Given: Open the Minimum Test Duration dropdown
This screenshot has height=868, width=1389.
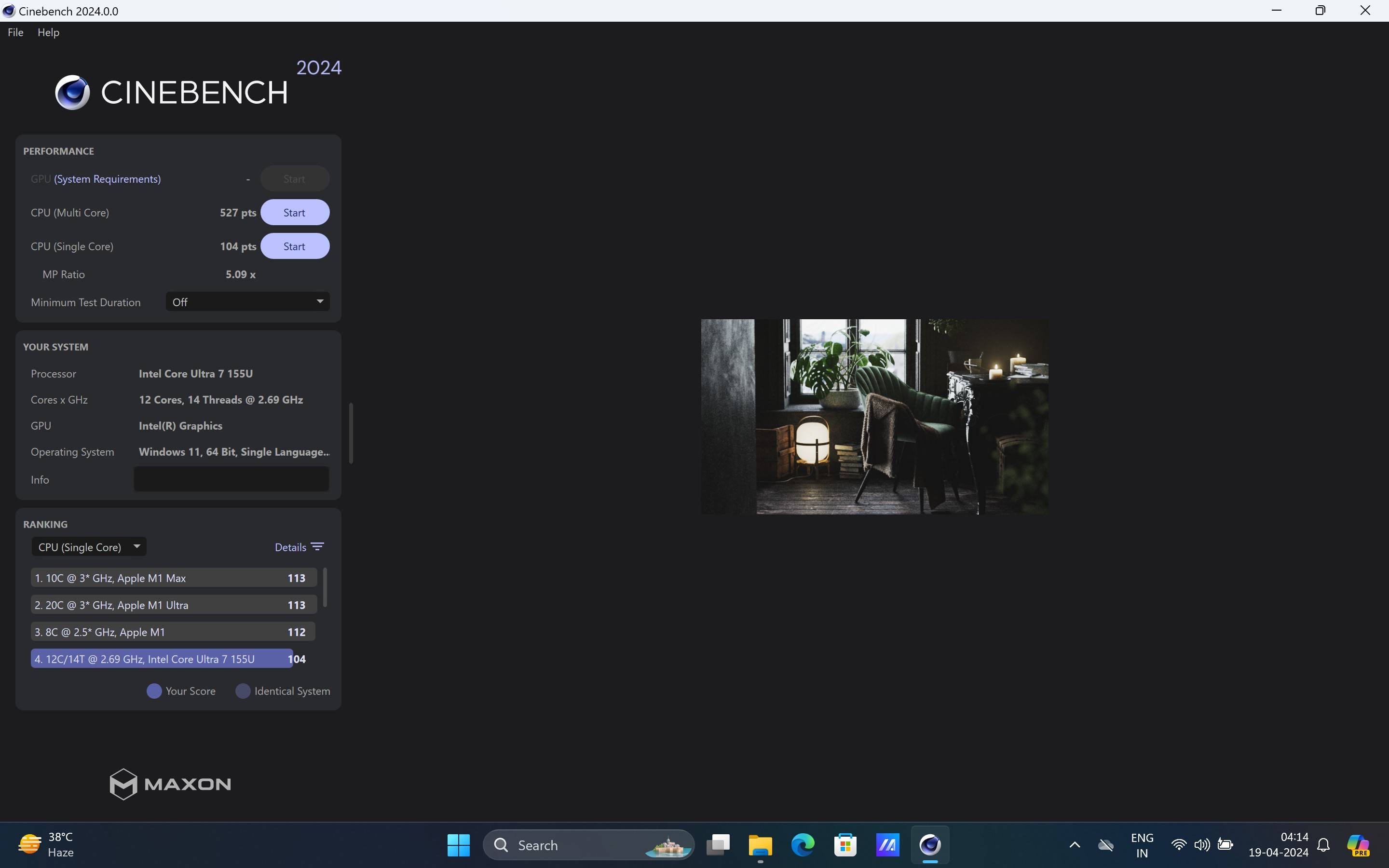Looking at the screenshot, I should pyautogui.click(x=247, y=302).
